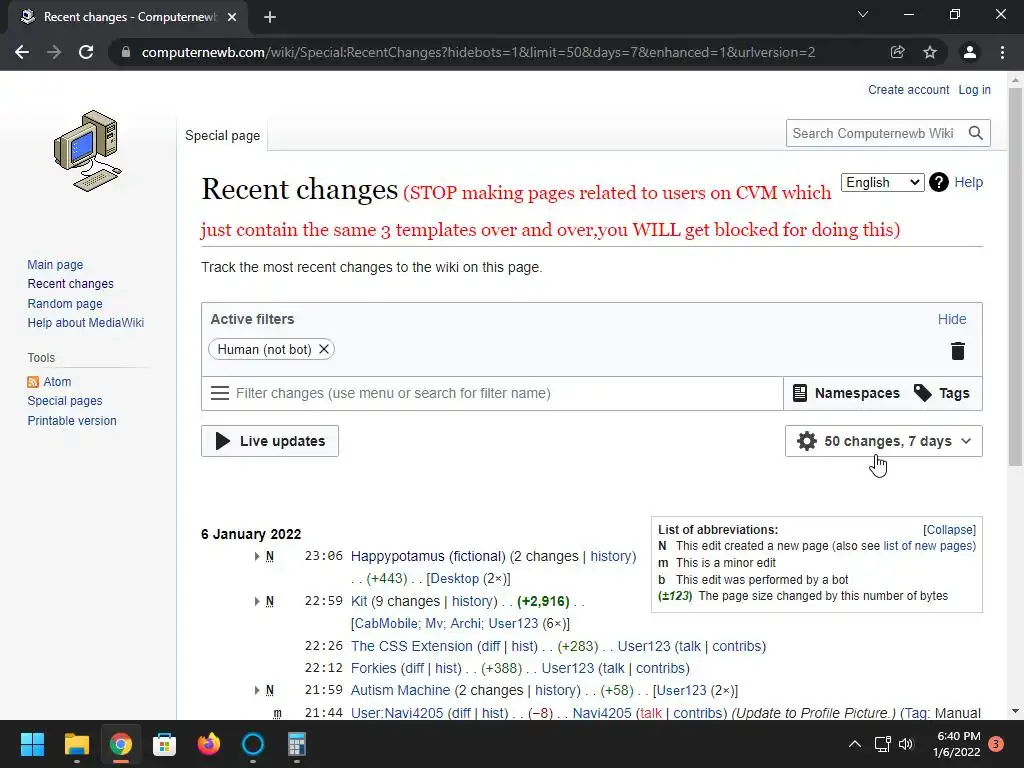Open File Explorer from taskbar
1024x768 pixels.
click(76, 744)
